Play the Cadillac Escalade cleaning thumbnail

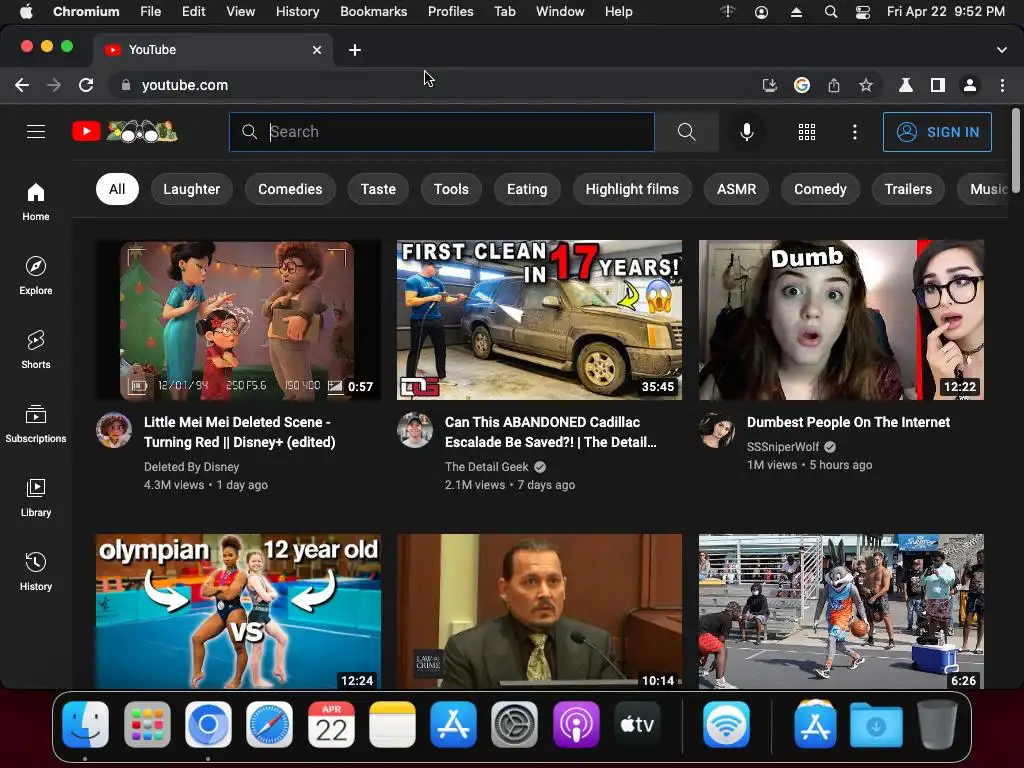[x=539, y=320]
